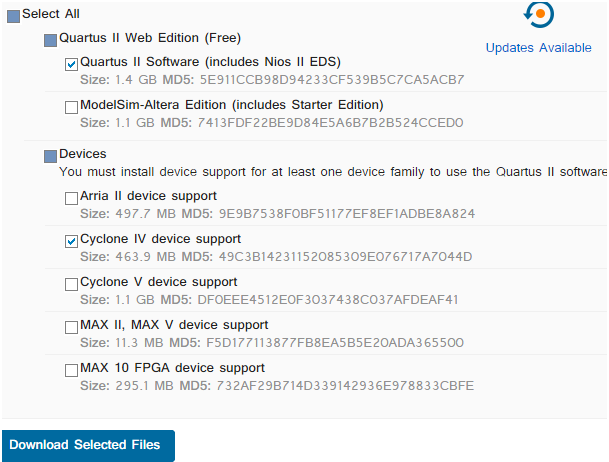This screenshot has width=609, height=462.
Task: Uncheck Quartus II Software checkbox
Action: [x=71, y=64]
